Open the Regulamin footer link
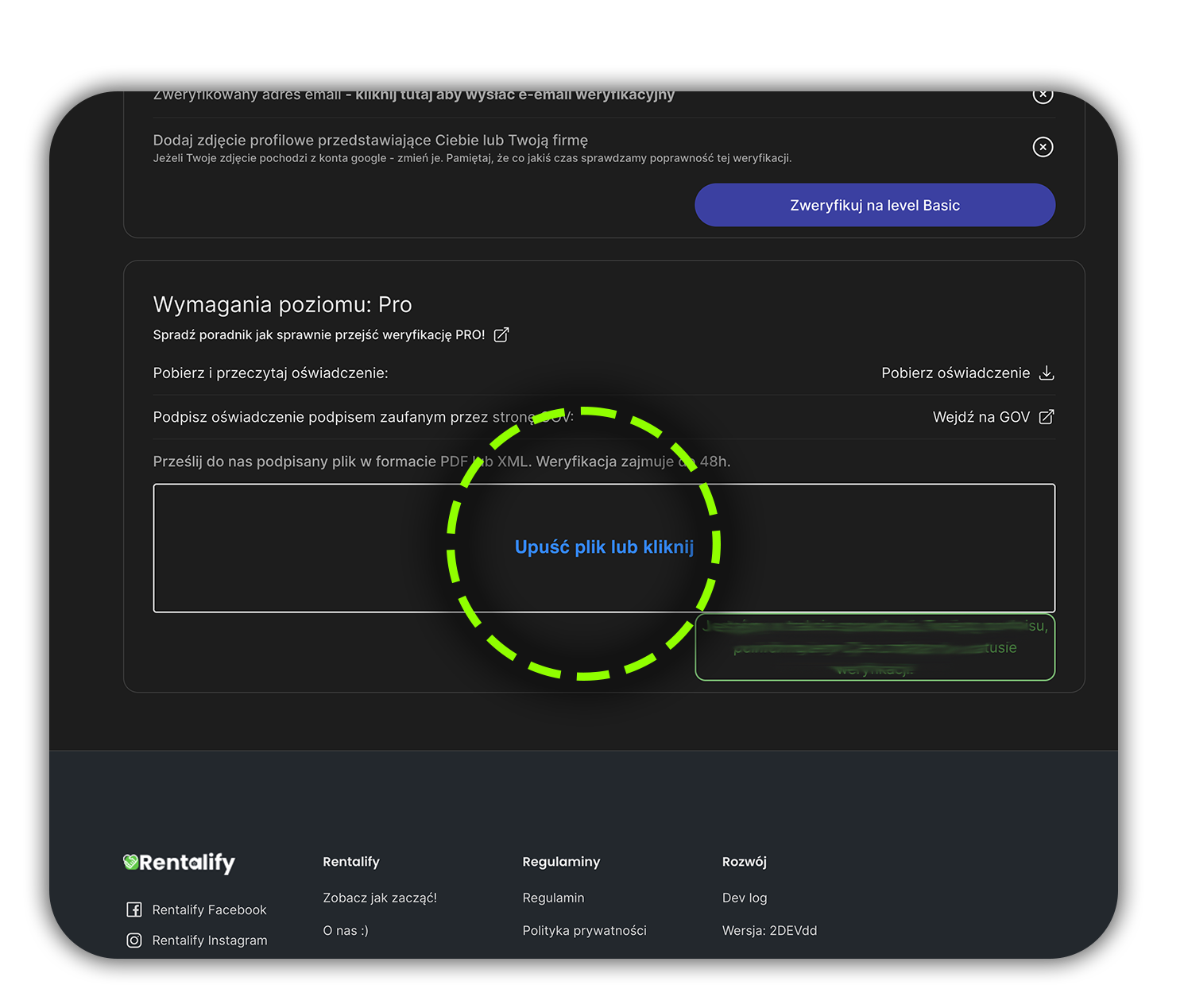The image size is (1184, 1008). click(553, 898)
